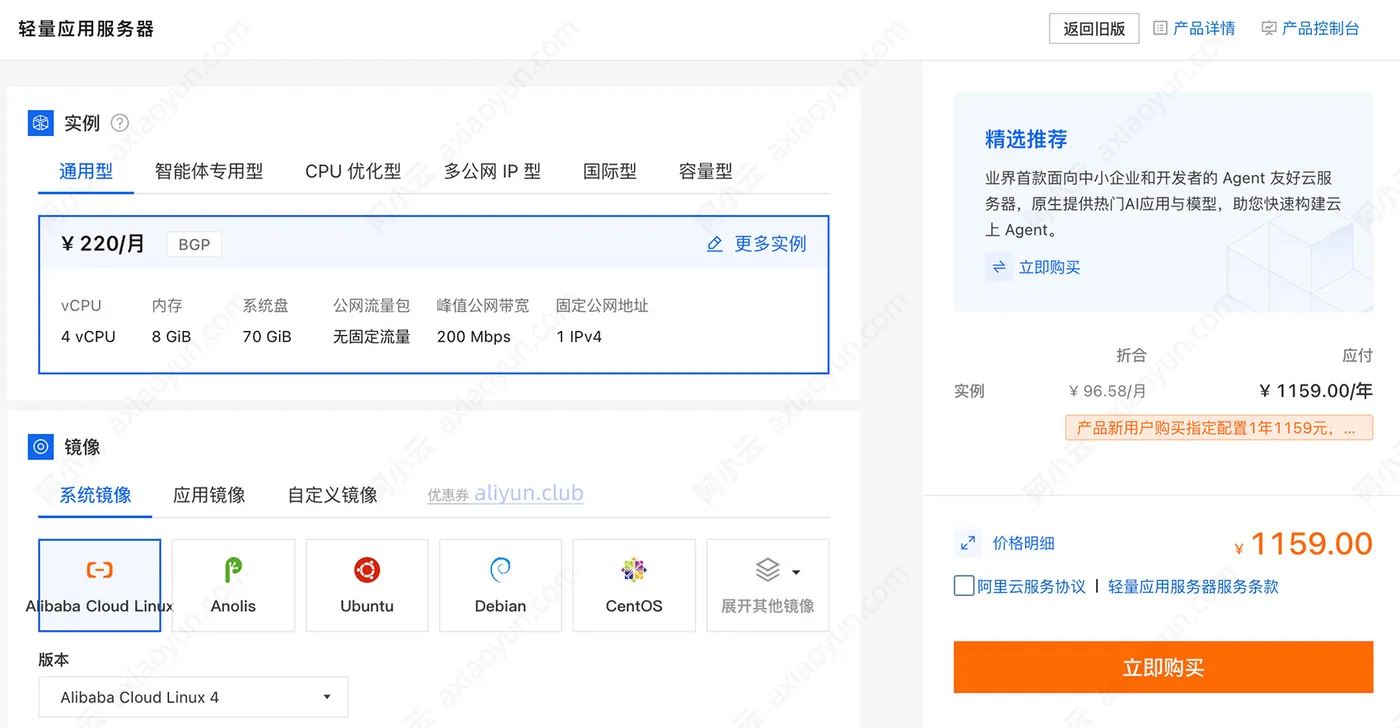Open the CPU 优化型 tab
1400x728 pixels.
[353, 171]
